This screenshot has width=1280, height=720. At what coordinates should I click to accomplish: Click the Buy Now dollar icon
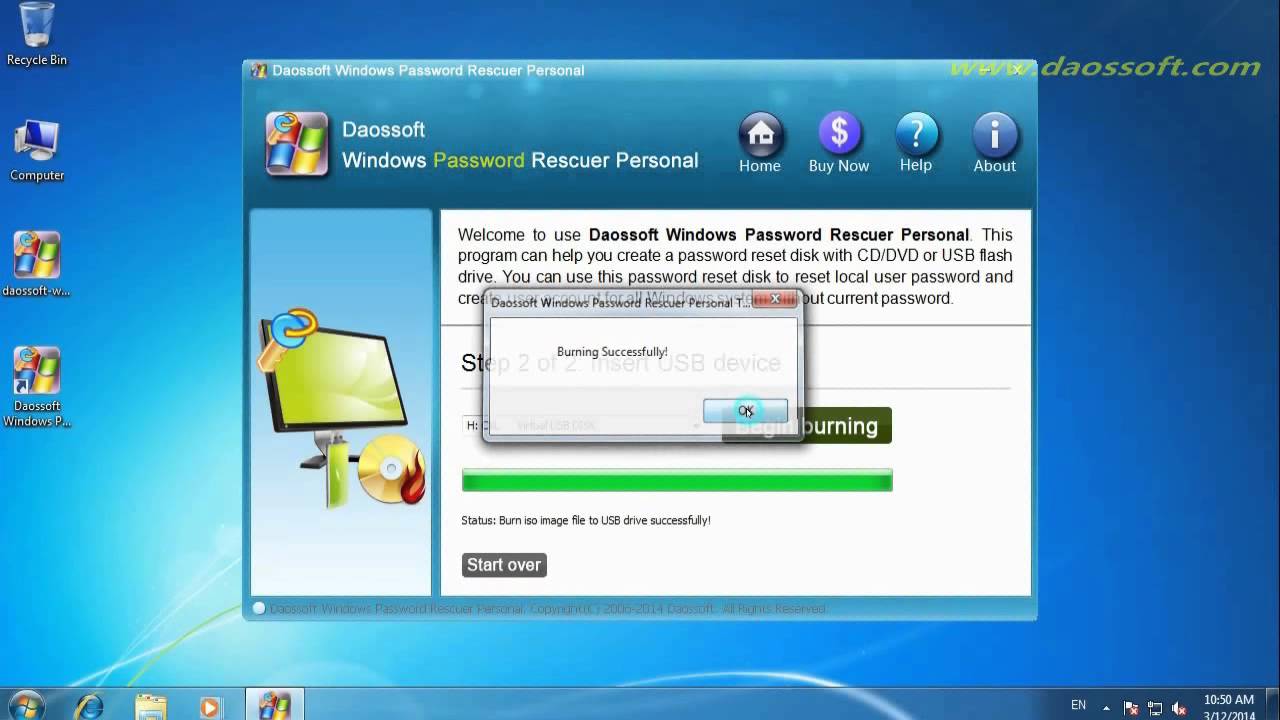coord(839,143)
